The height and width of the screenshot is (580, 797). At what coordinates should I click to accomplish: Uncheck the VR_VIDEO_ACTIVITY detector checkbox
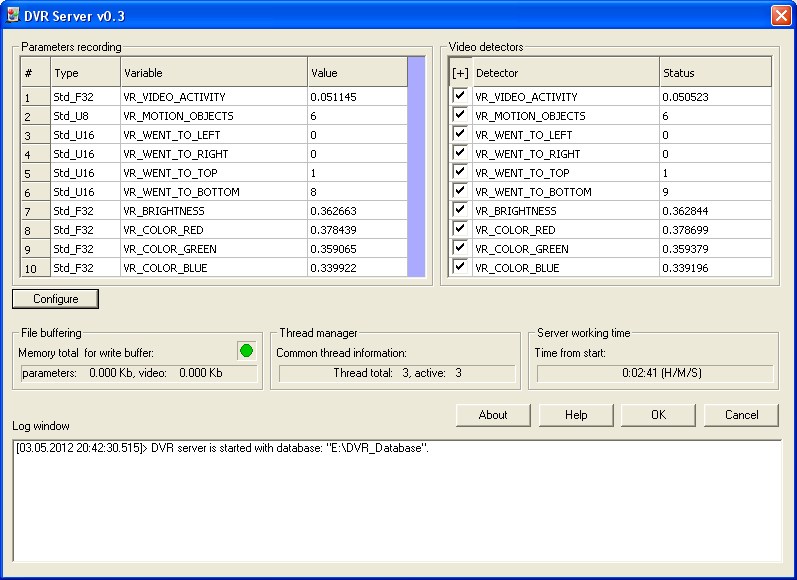coord(460,96)
